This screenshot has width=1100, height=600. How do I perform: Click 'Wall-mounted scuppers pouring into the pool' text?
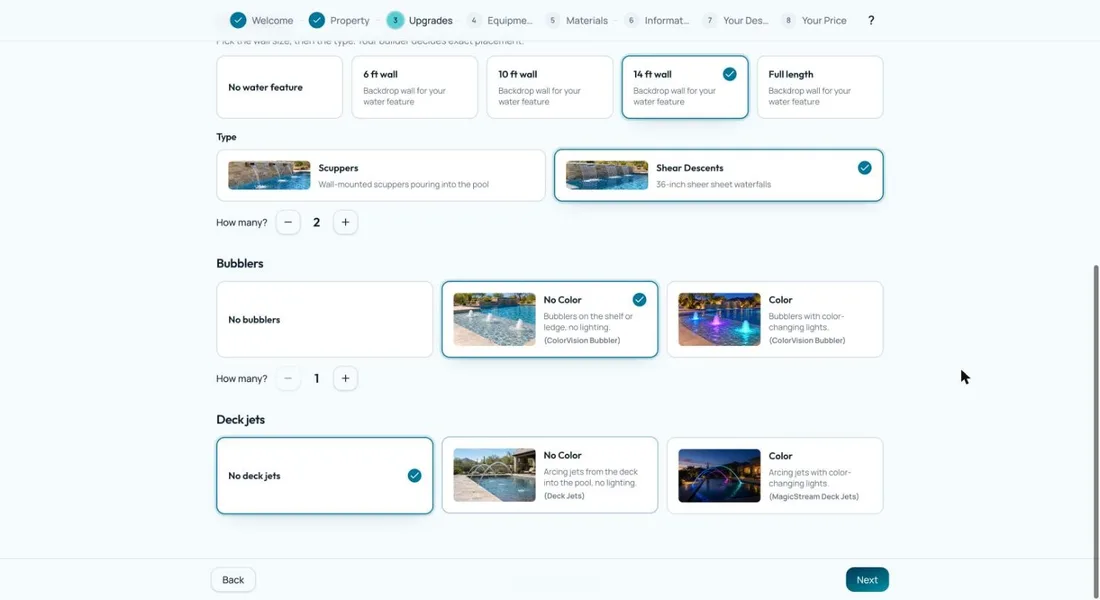click(403, 185)
